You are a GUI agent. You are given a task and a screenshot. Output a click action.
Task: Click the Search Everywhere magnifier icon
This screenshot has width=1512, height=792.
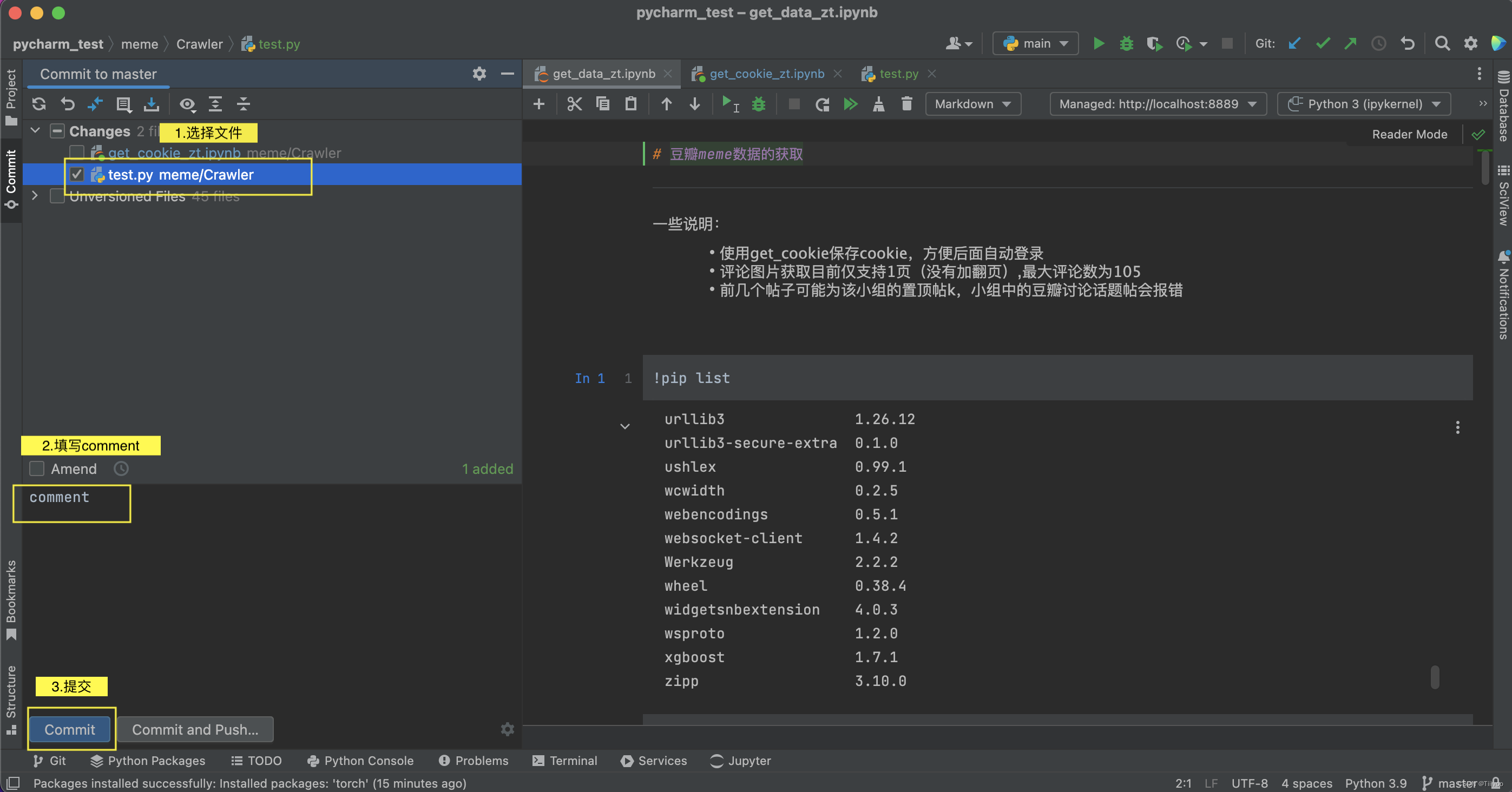click(1442, 44)
